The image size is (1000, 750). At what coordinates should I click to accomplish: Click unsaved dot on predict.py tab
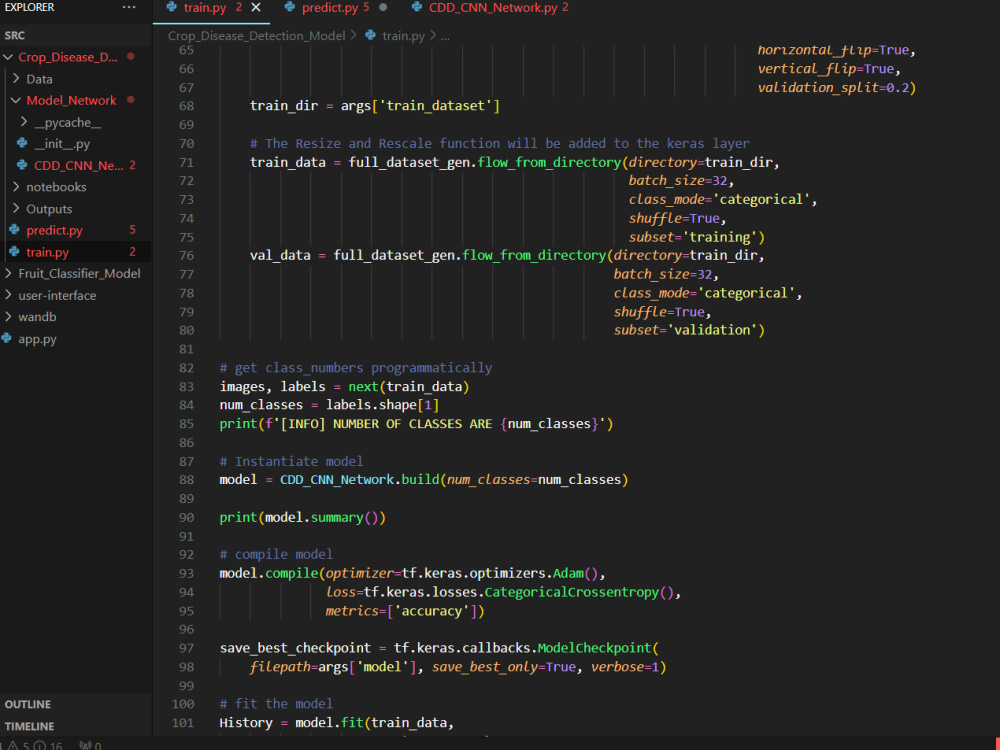coord(383,8)
